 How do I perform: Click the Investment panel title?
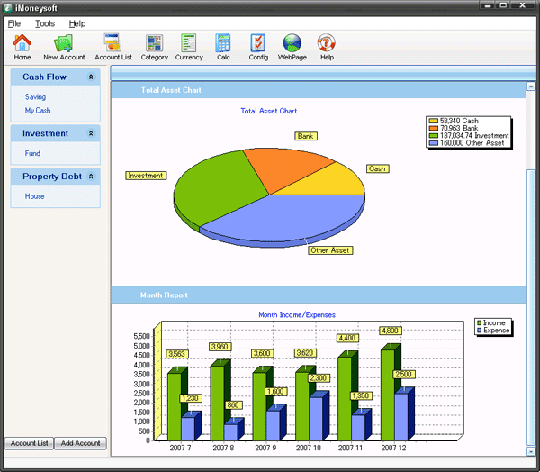45,133
